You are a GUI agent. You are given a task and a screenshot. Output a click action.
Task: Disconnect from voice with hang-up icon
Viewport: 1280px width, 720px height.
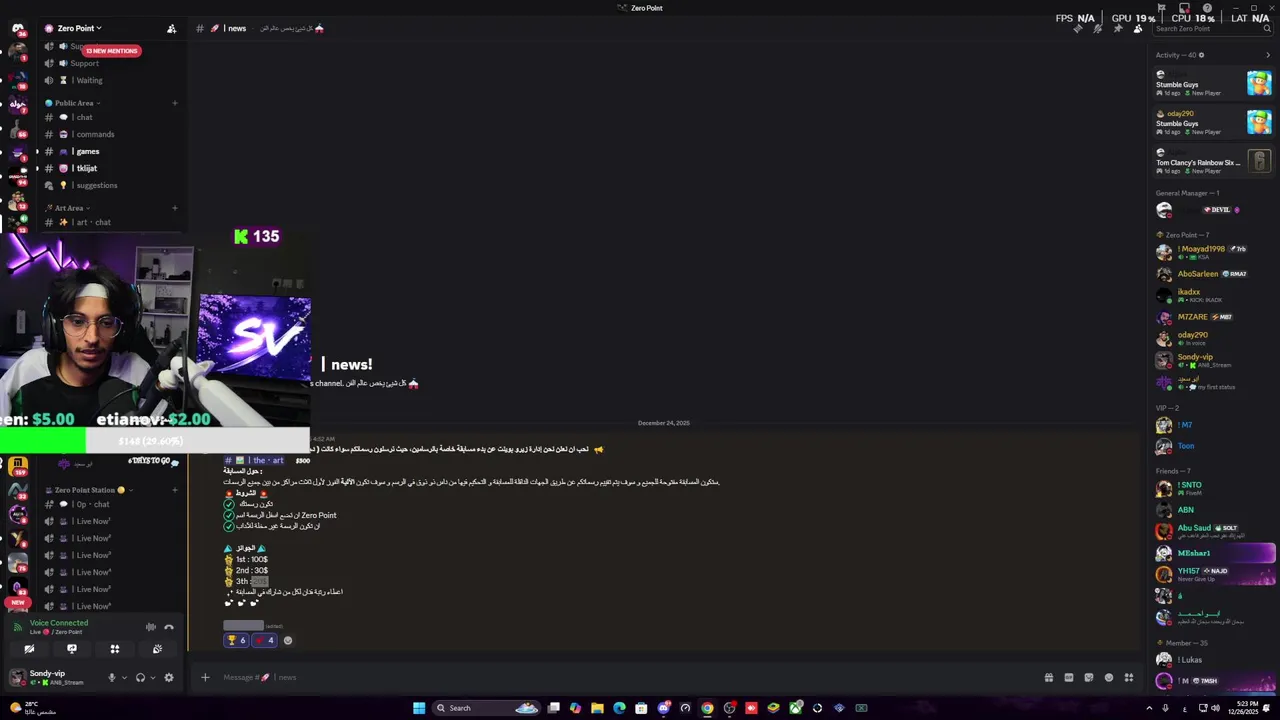[169, 627]
